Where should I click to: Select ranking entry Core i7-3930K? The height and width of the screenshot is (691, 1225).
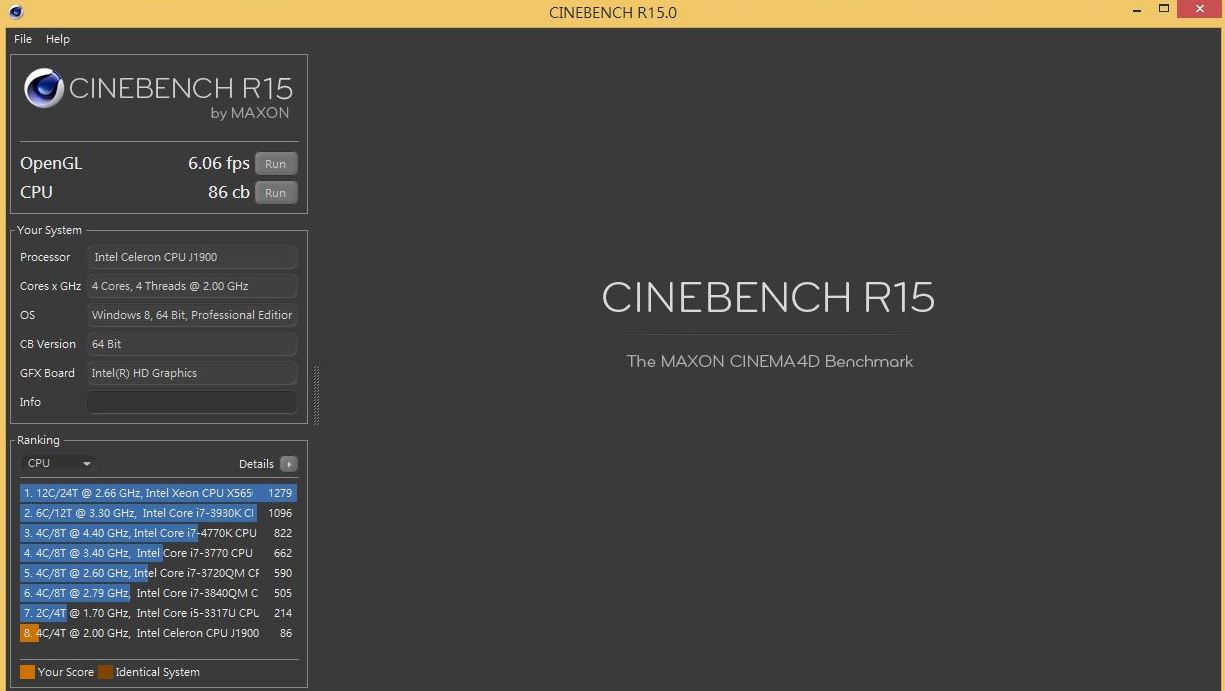tap(159, 513)
